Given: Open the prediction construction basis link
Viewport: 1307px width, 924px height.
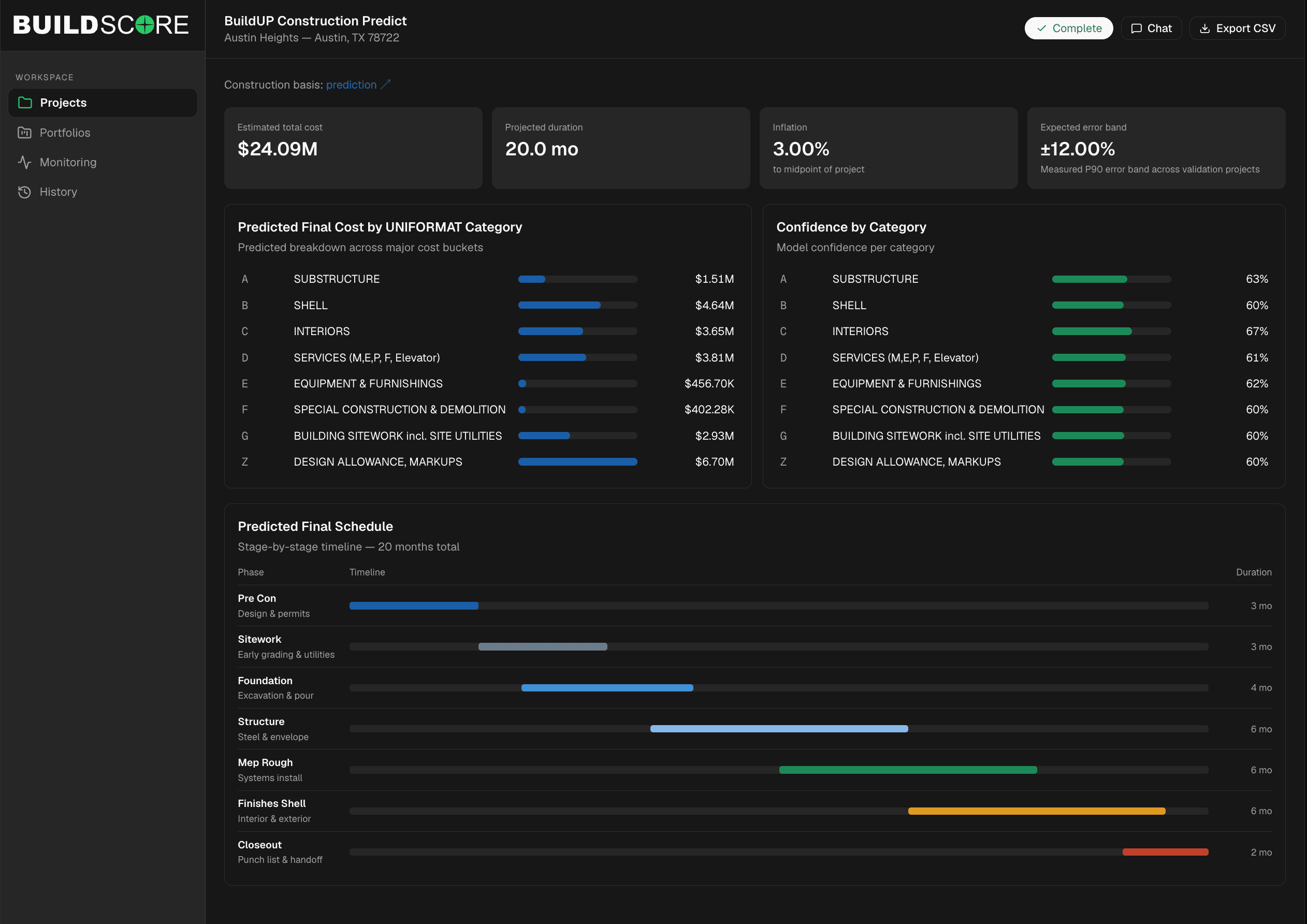Looking at the screenshot, I should (x=351, y=84).
